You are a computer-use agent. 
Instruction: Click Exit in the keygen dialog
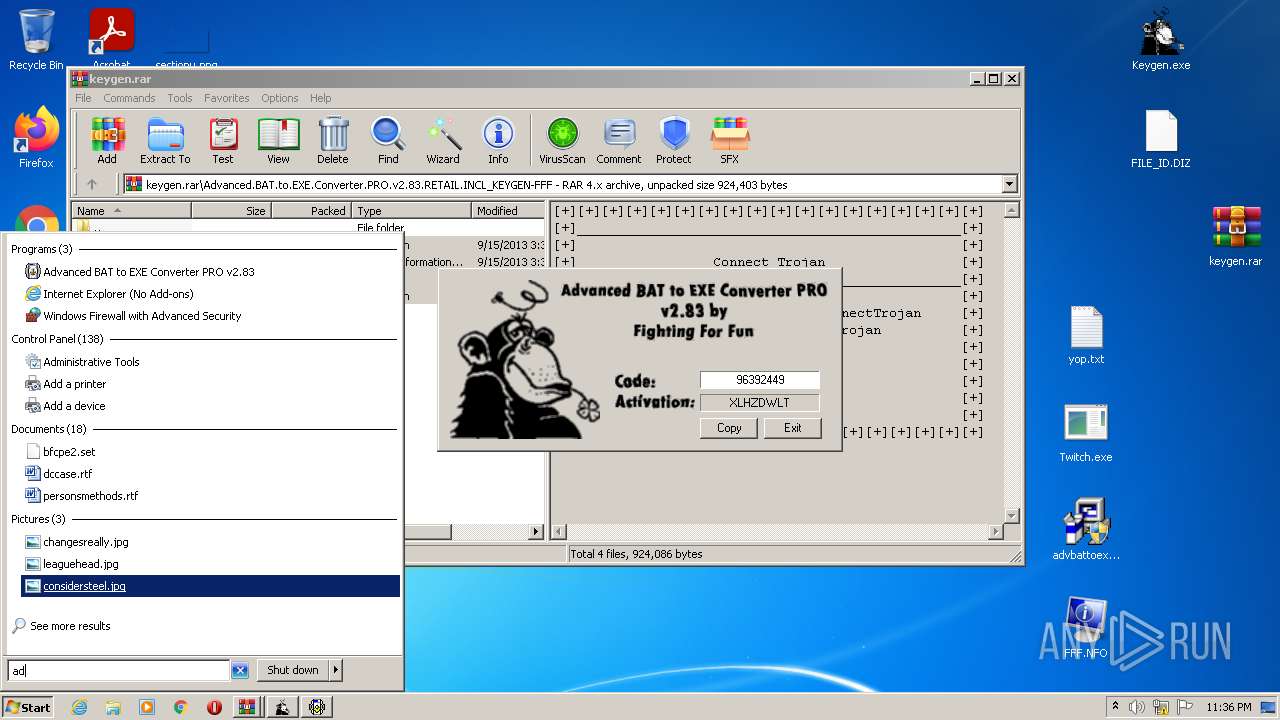pyautogui.click(x=792, y=428)
